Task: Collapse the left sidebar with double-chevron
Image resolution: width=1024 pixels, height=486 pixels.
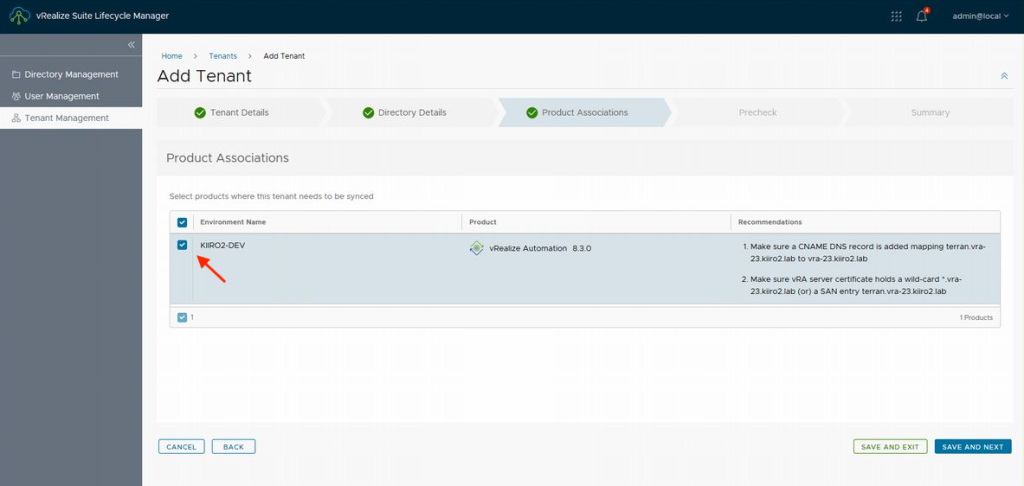Action: point(131,44)
